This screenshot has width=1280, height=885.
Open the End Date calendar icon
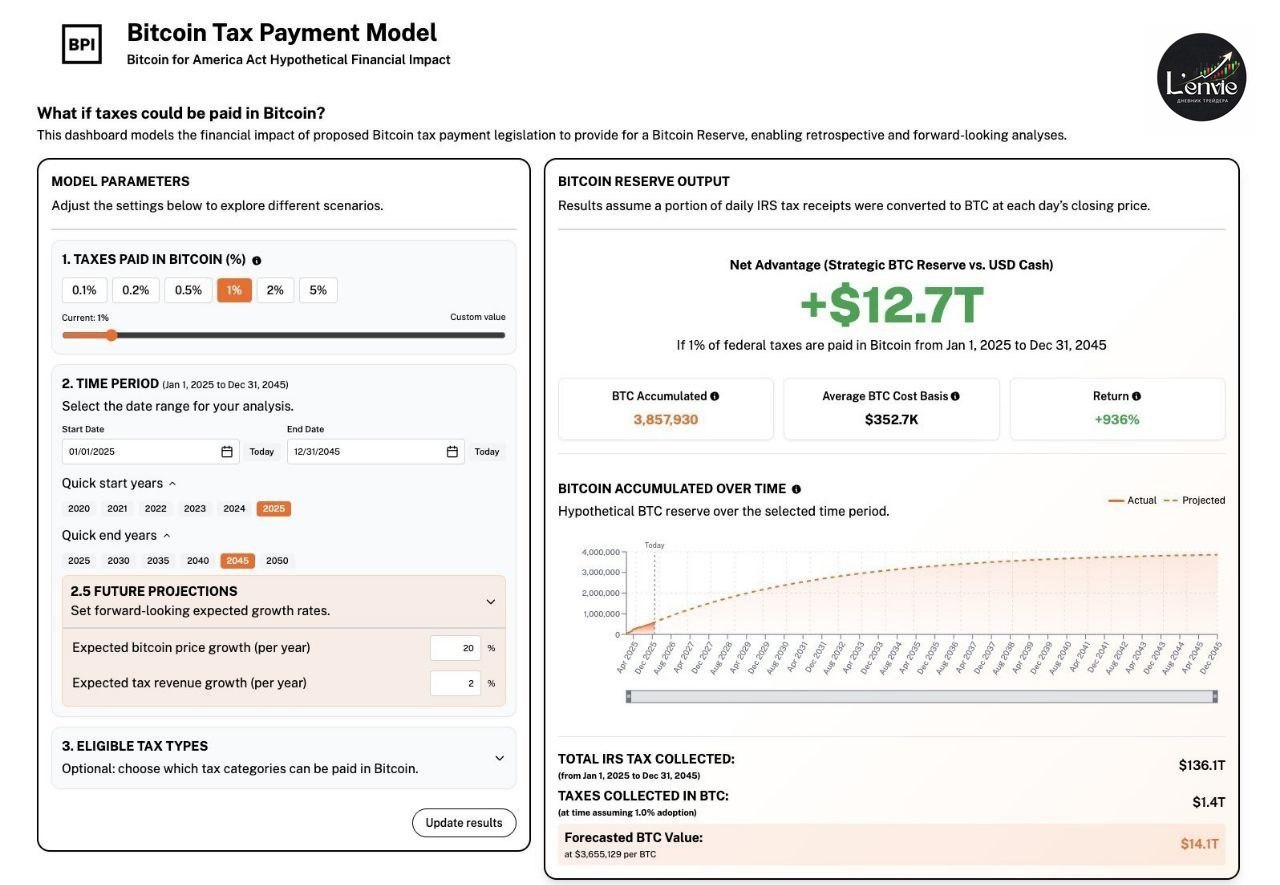[x=452, y=452]
